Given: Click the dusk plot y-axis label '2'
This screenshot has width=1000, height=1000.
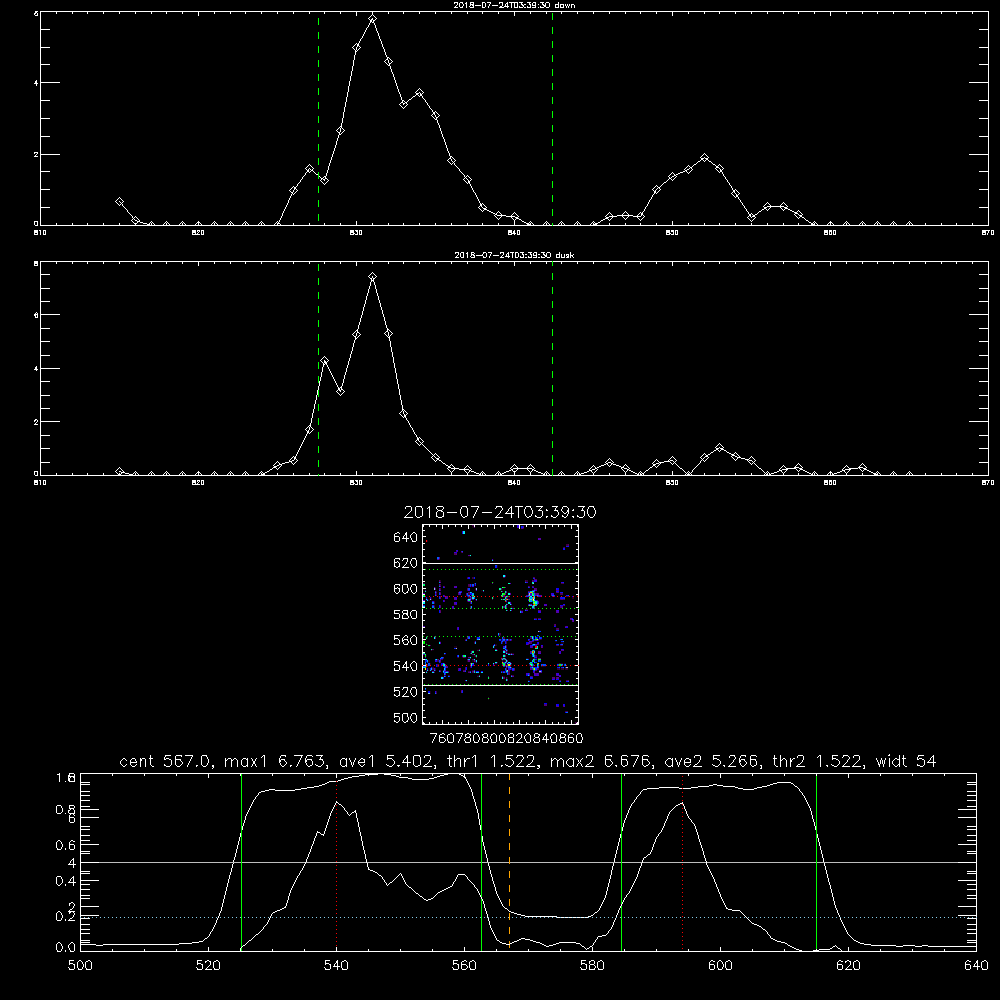Looking at the screenshot, I should [x=36, y=422].
